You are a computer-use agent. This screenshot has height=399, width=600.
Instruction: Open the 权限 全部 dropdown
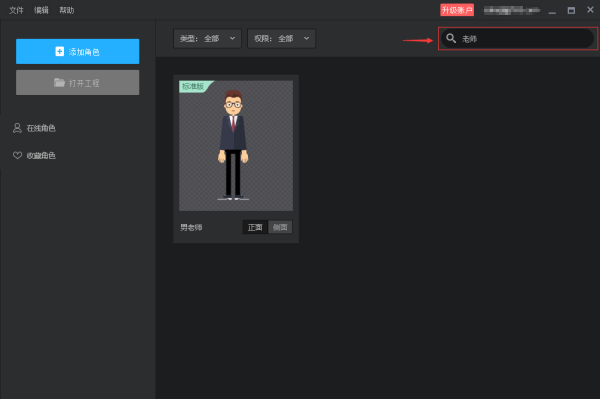pos(282,38)
